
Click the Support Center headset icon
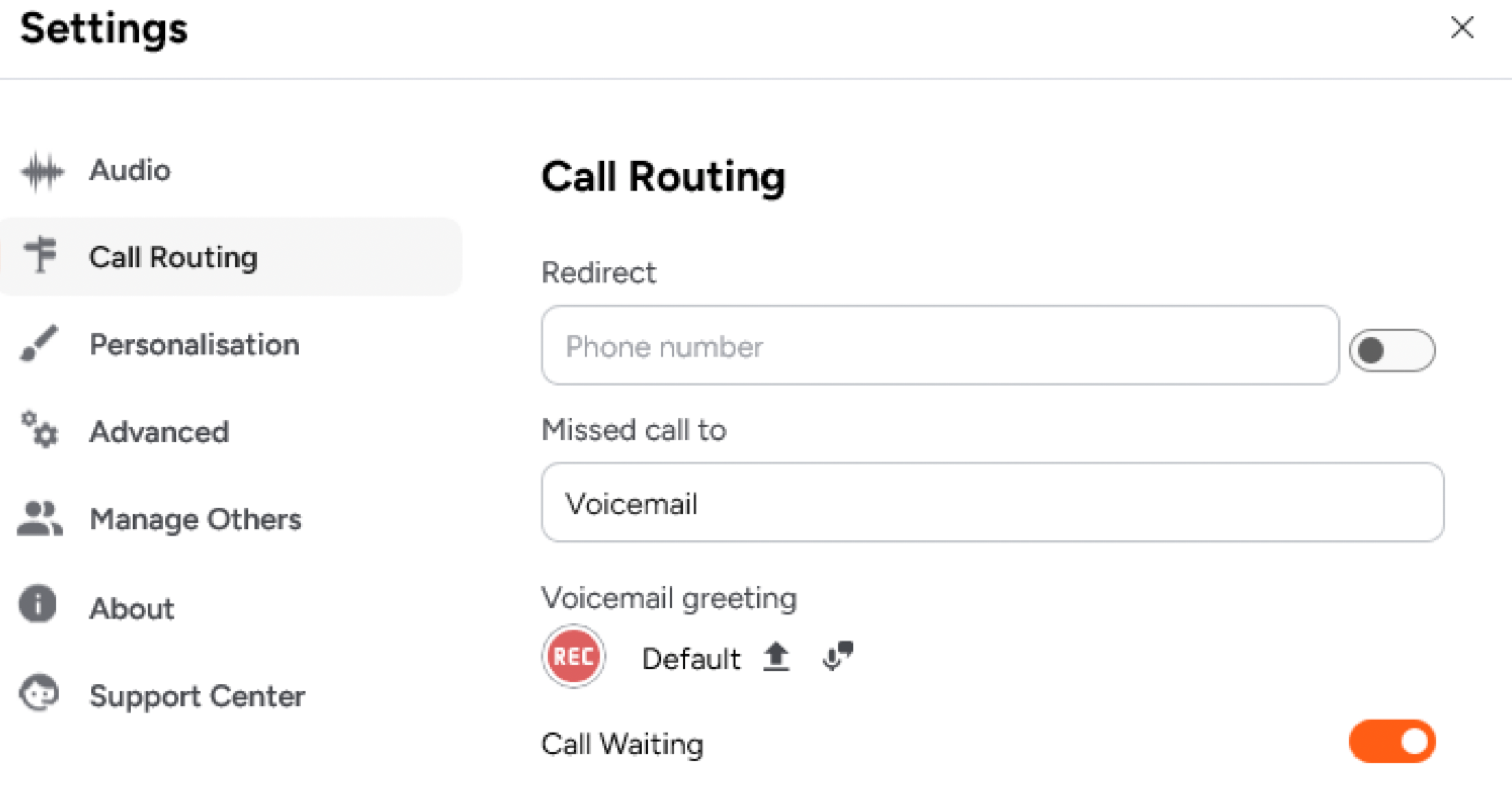pos(37,693)
